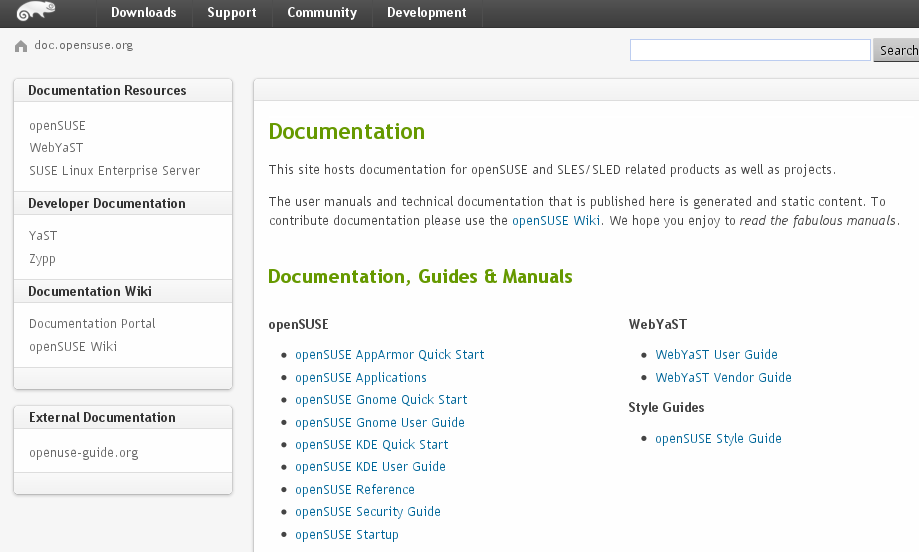Follow the openSUSE Wiki link in paragraph
The width and height of the screenshot is (919, 552).
click(556, 221)
